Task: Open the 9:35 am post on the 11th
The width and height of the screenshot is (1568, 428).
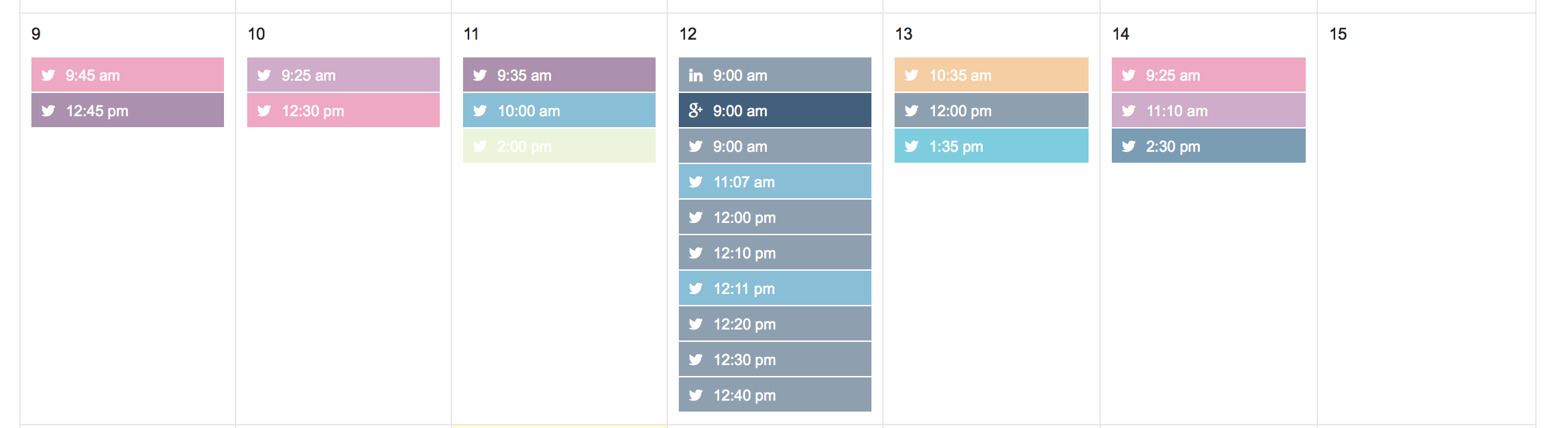Action: pos(559,75)
